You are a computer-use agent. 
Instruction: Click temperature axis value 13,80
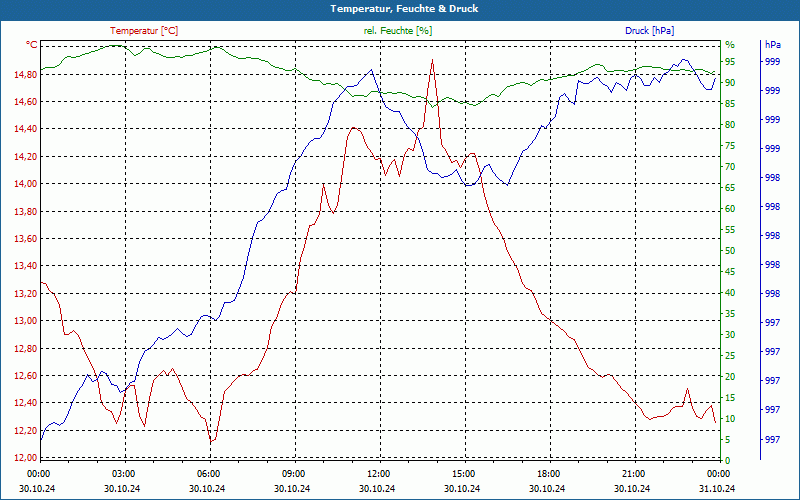pos(25,211)
